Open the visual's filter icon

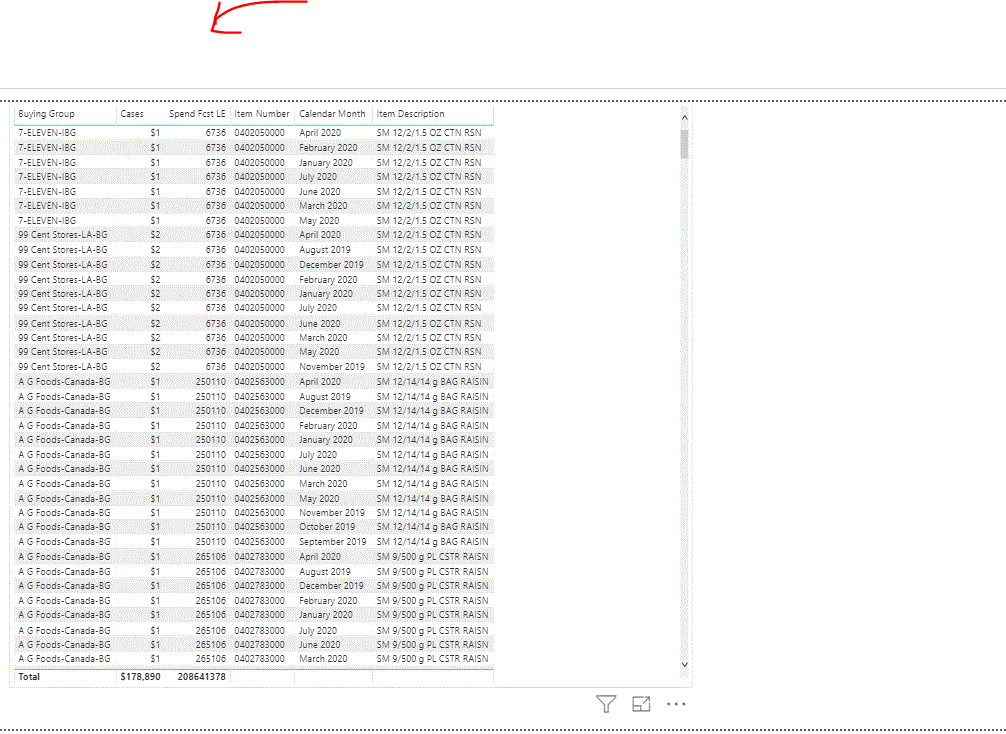[x=606, y=704]
